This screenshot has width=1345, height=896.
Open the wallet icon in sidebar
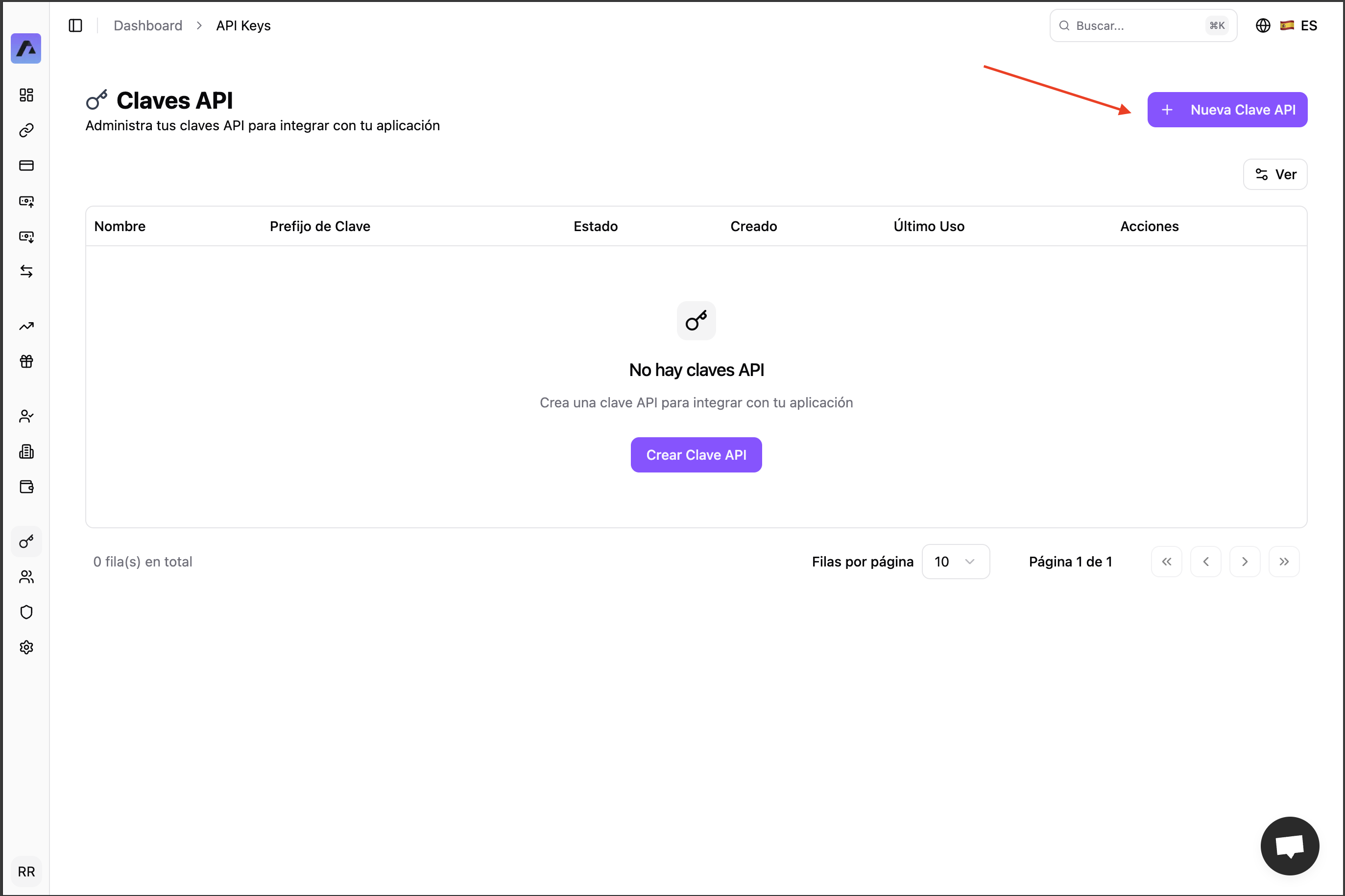click(26, 487)
